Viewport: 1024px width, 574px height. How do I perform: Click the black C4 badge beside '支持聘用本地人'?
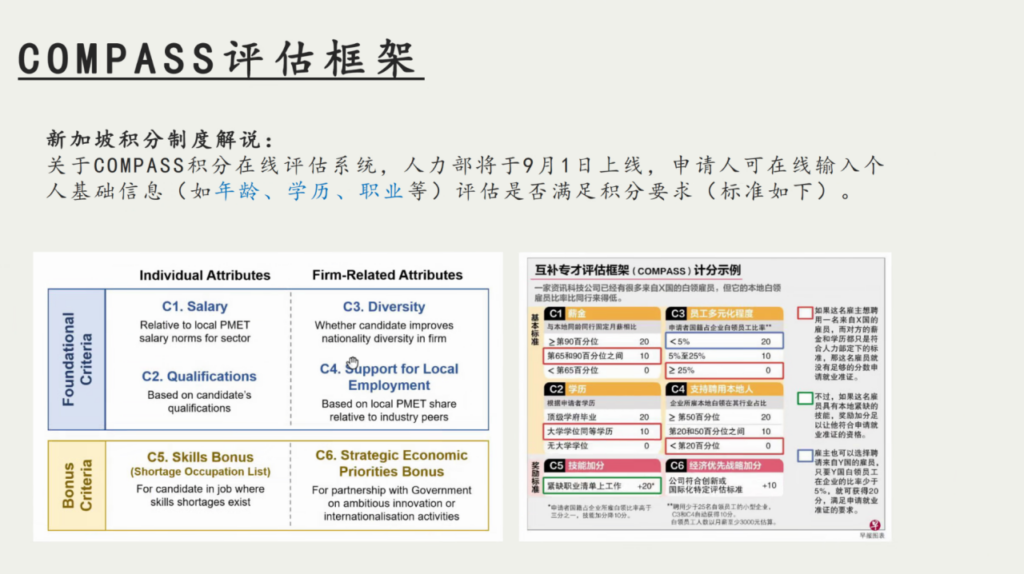click(x=677, y=389)
